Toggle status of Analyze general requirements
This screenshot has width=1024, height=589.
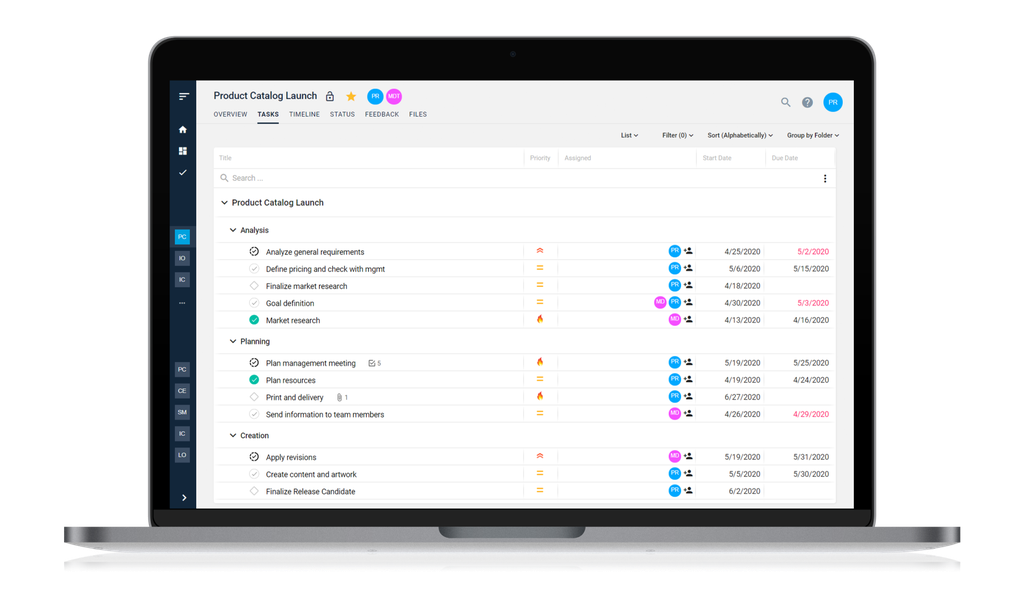click(x=254, y=251)
